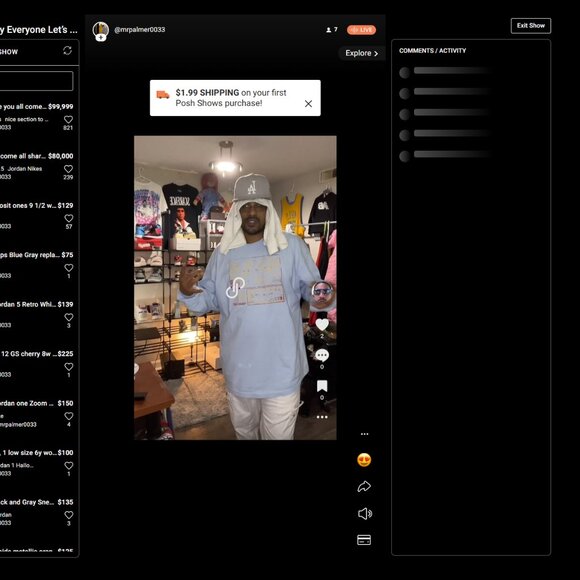Open the host avatar with plus badge
Viewport: 580px width, 580px height.
point(101,31)
